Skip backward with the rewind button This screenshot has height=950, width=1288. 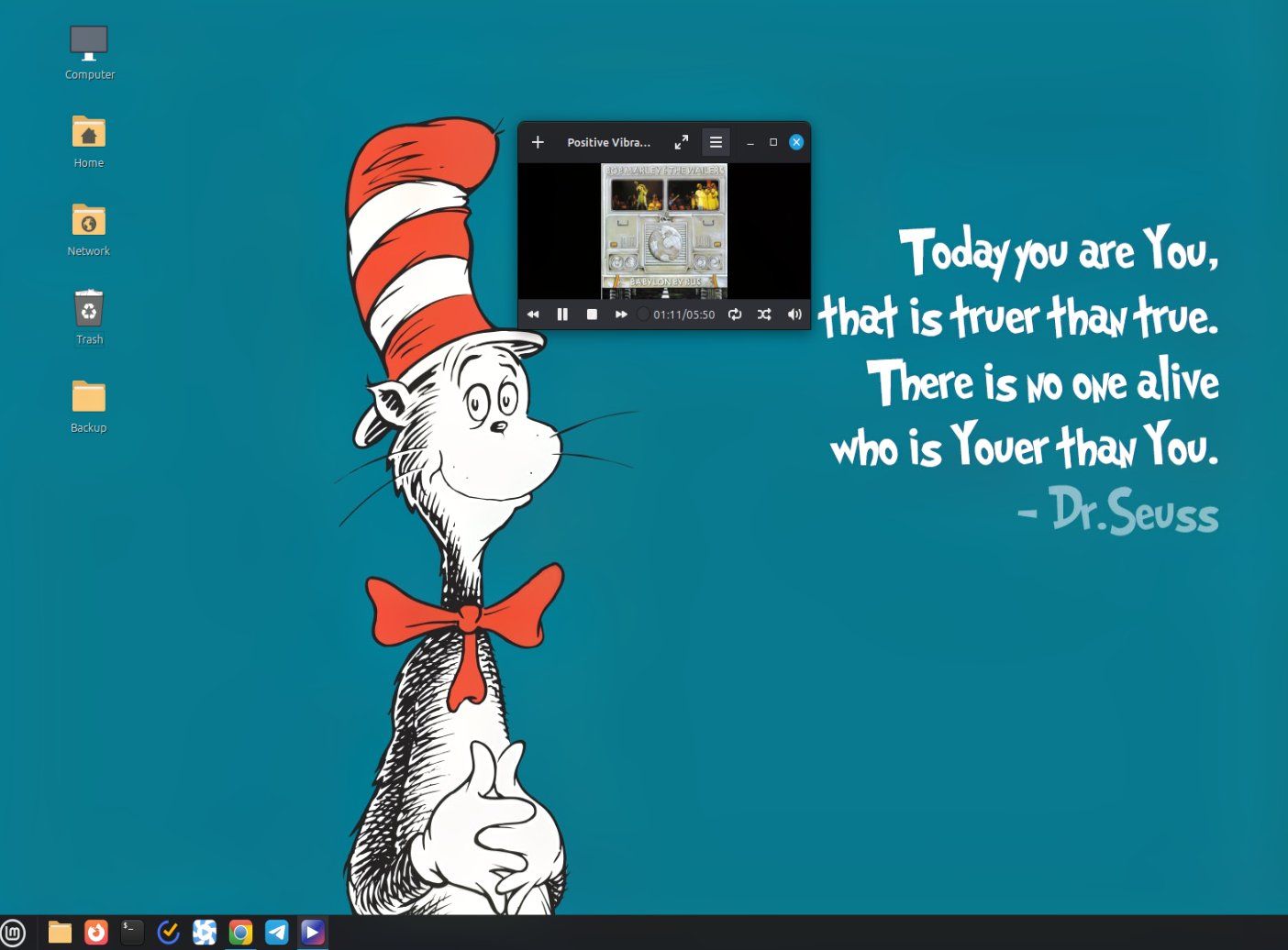[533, 315]
